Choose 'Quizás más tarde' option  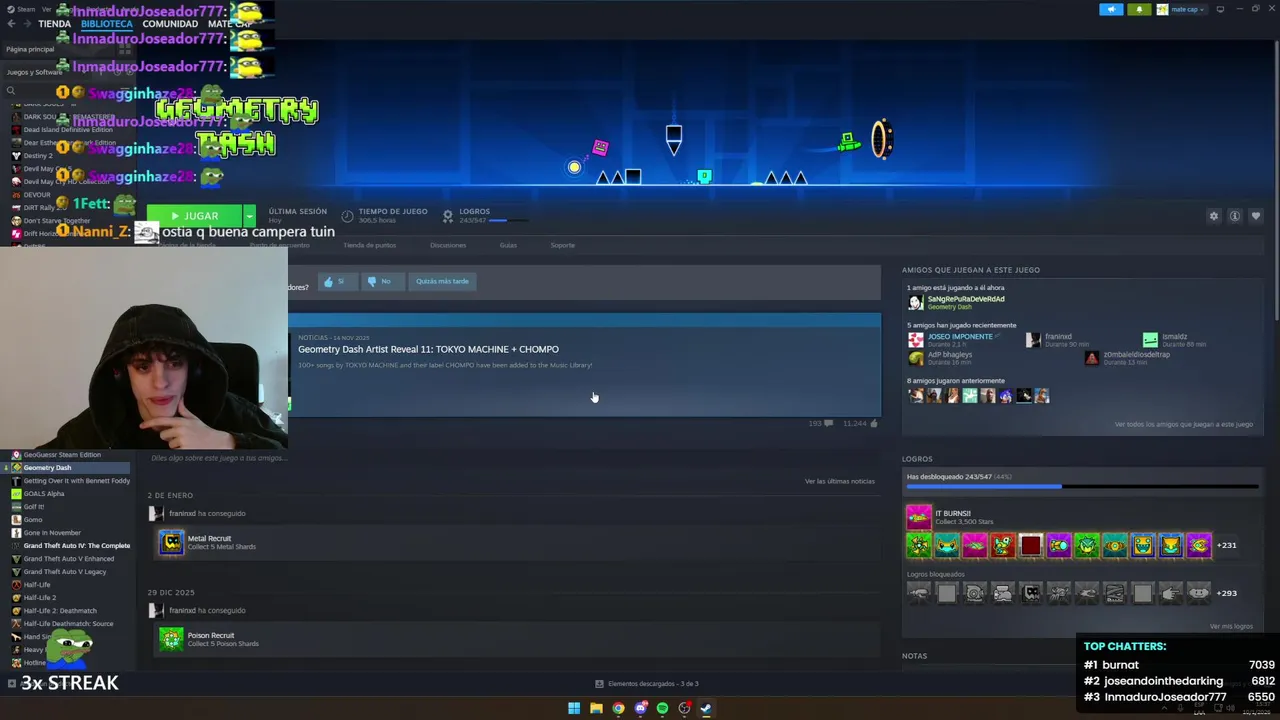point(442,281)
